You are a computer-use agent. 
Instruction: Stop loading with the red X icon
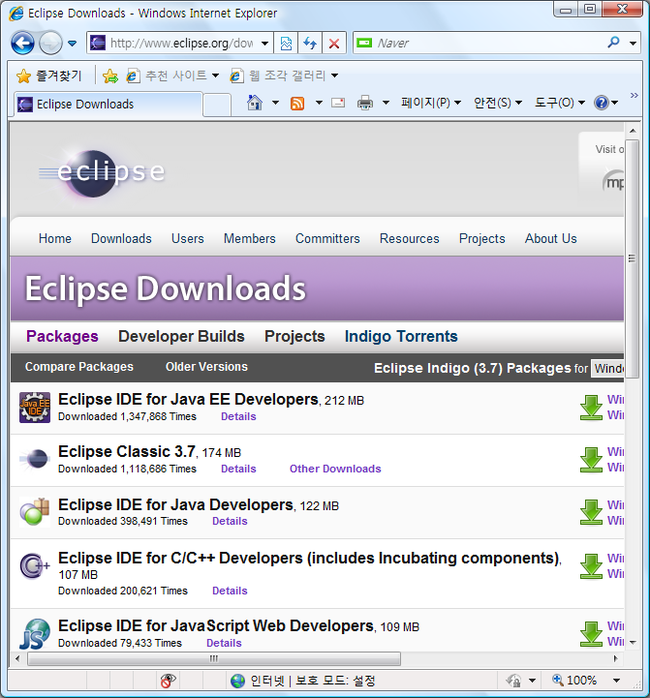click(x=334, y=43)
